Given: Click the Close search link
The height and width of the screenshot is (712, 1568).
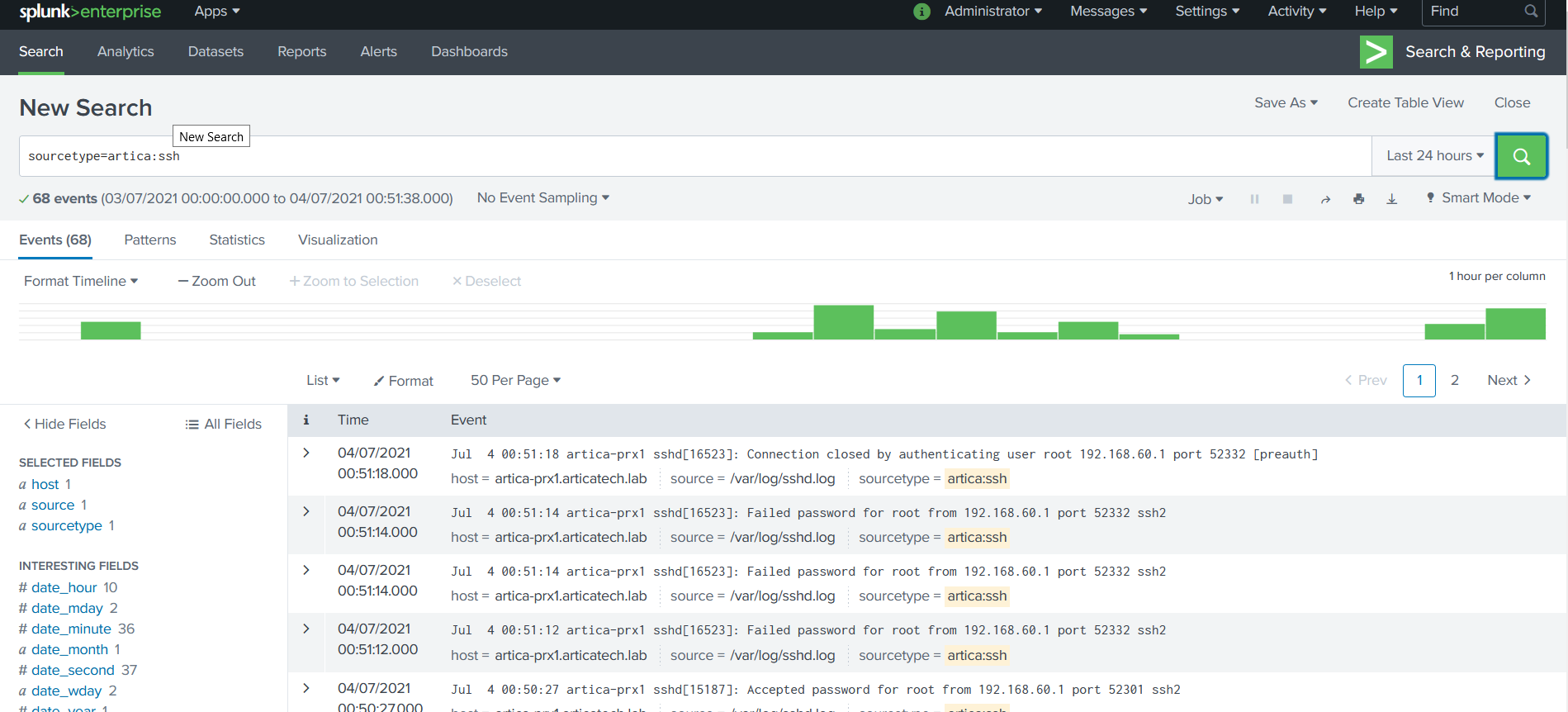Looking at the screenshot, I should tap(1512, 102).
